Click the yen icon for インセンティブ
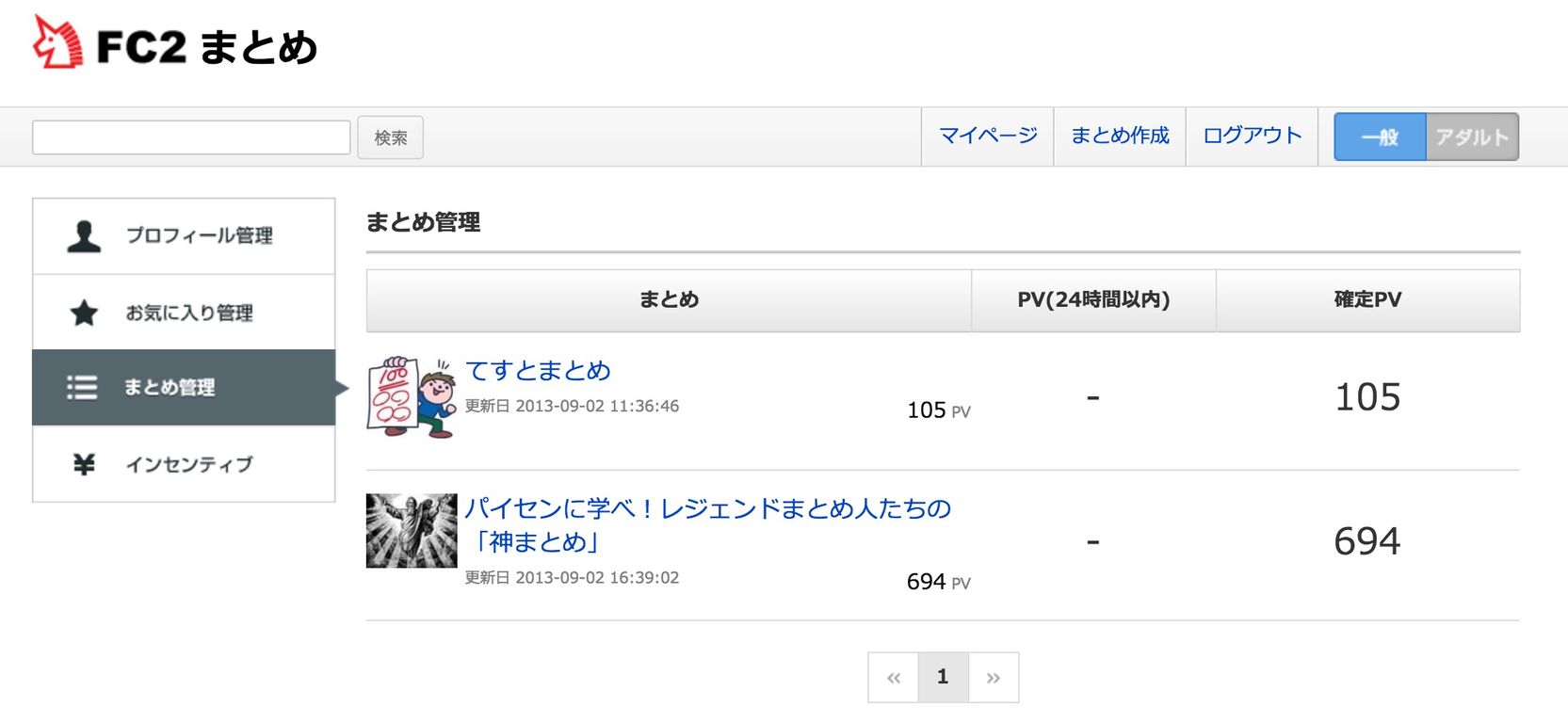Viewport: 1568px width, 723px height. pos(84,464)
